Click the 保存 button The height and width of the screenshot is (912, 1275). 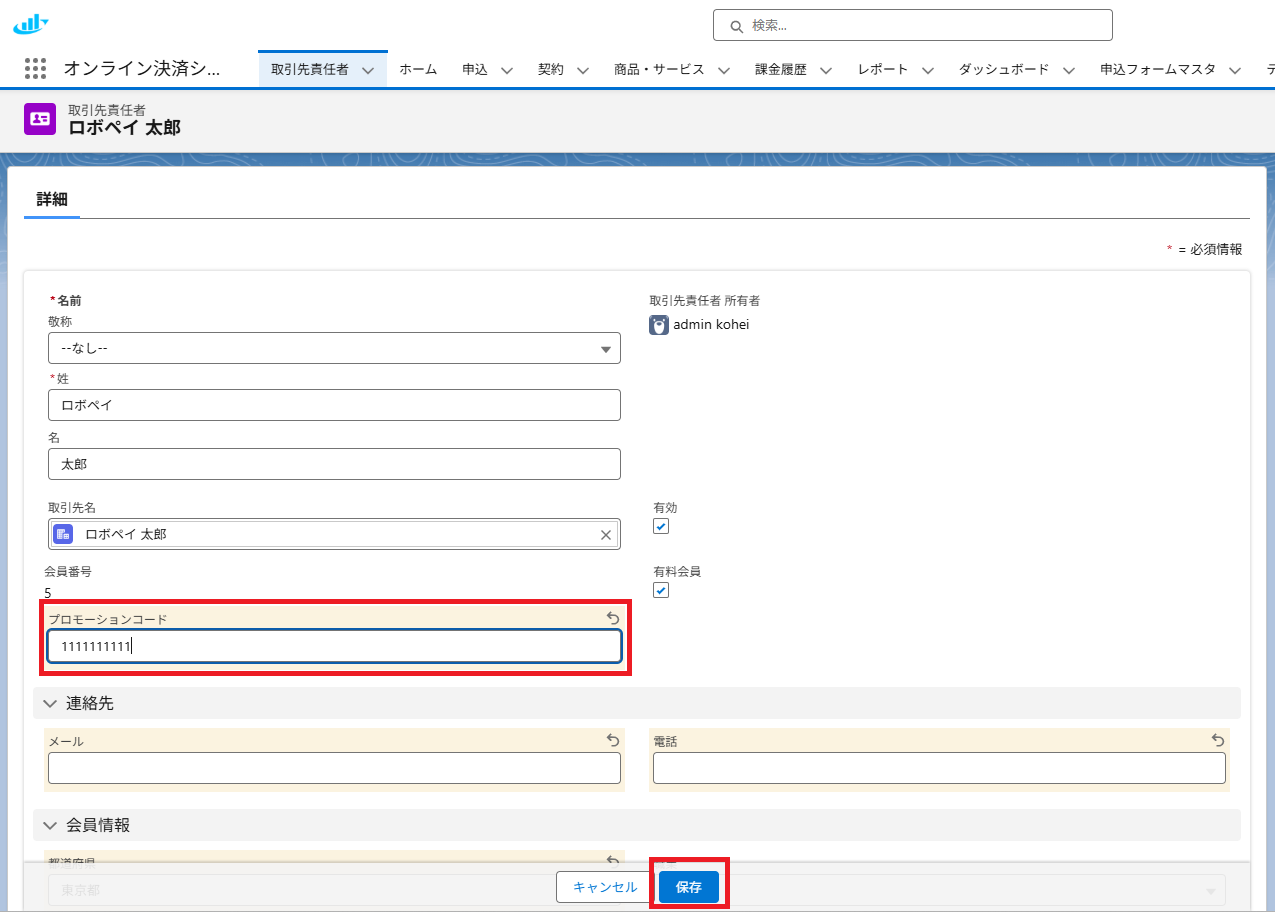coord(689,887)
